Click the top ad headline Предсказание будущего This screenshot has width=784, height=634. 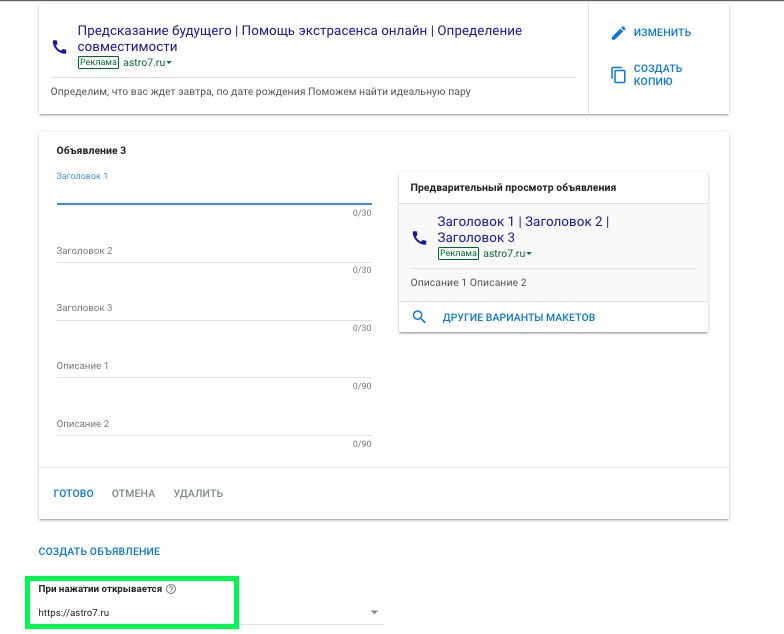coord(300,38)
